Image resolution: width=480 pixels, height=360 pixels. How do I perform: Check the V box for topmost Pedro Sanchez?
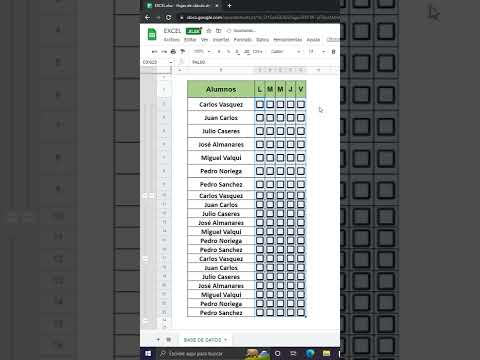pos(301,184)
